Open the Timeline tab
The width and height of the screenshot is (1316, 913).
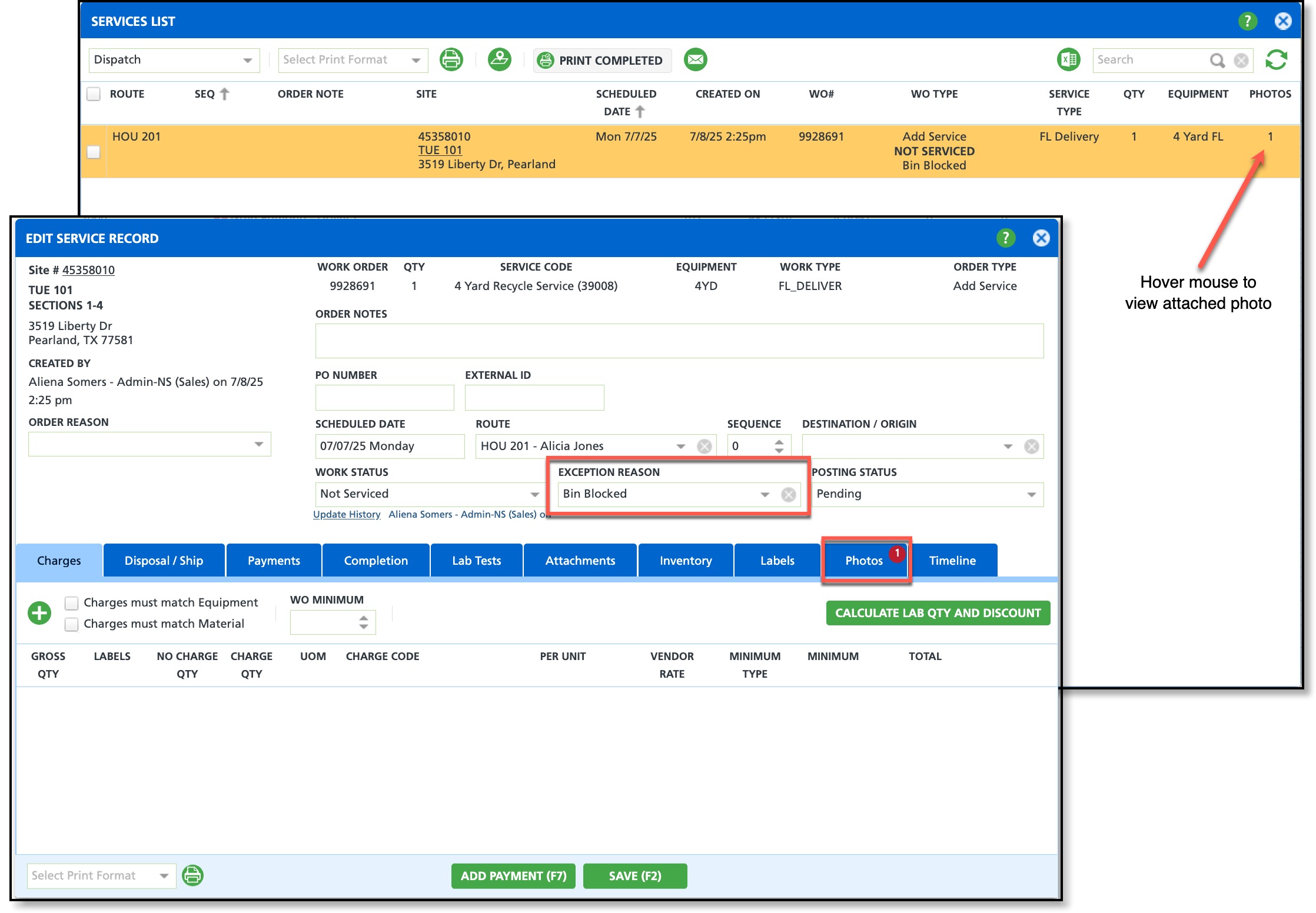tap(952, 561)
